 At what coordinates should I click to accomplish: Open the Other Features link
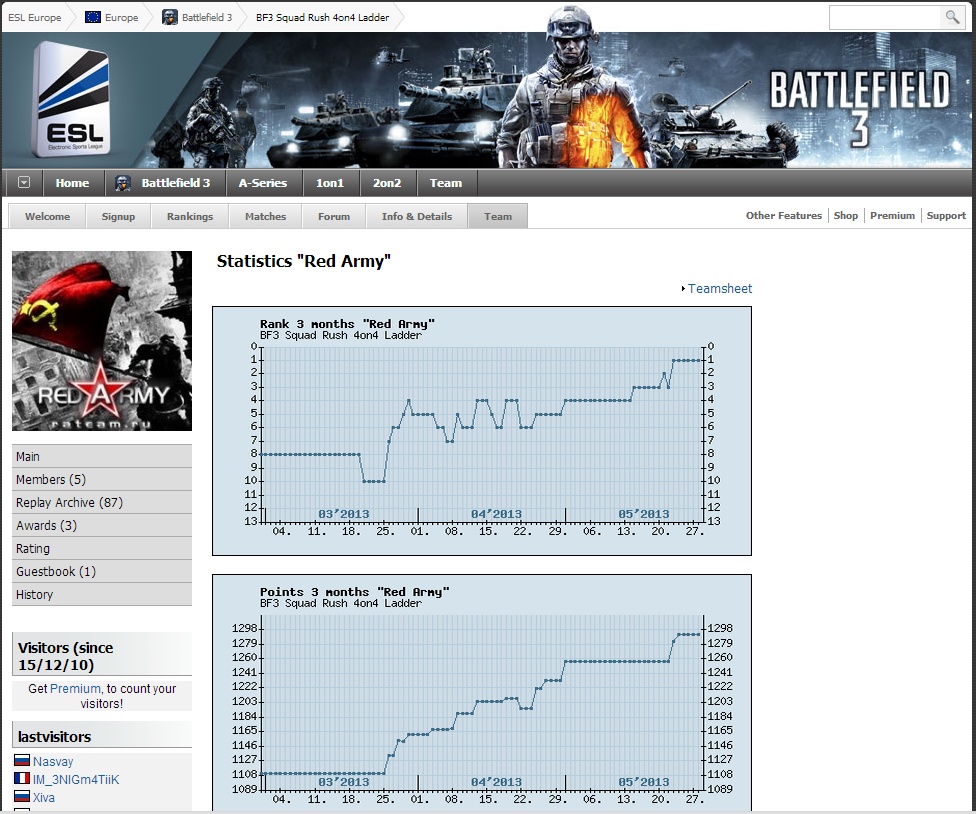(x=784, y=215)
